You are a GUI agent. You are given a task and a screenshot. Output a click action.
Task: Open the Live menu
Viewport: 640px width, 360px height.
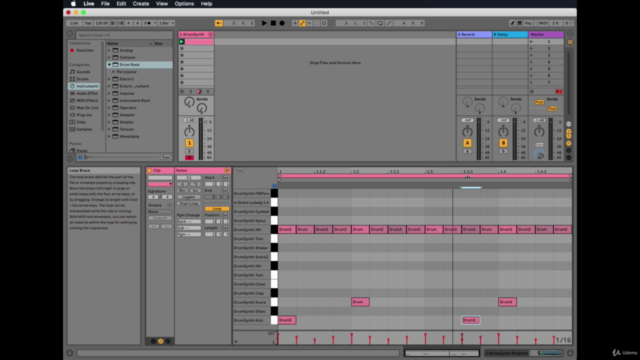[x=89, y=4]
